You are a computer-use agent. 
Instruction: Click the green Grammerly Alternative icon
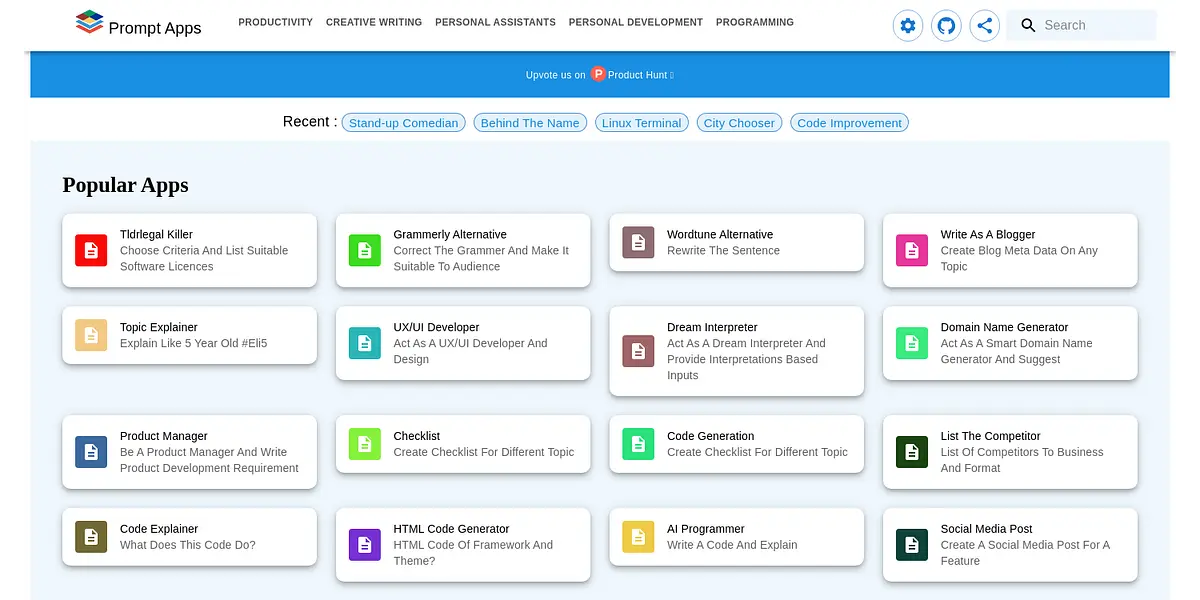click(x=364, y=250)
